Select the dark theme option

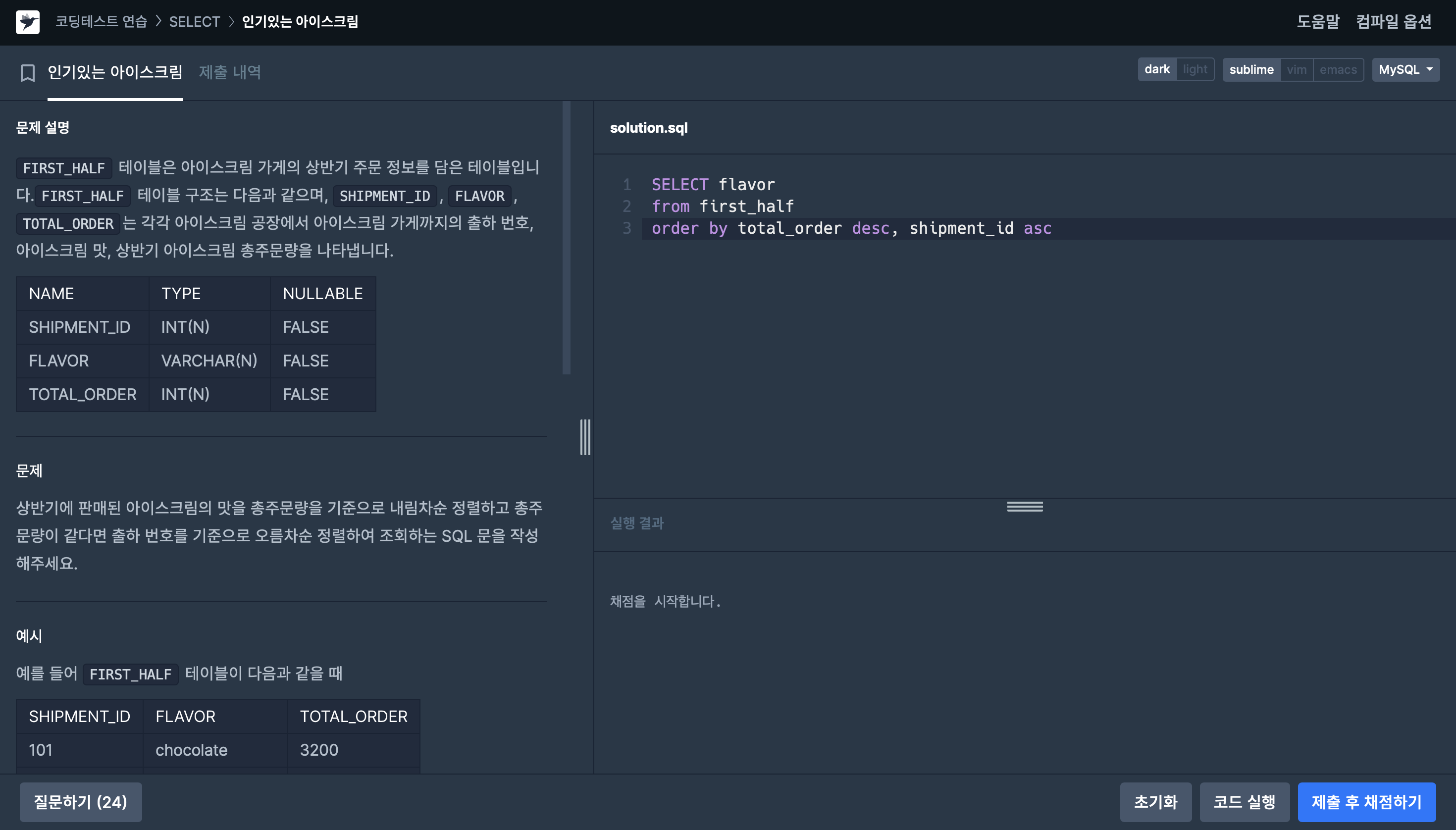(x=1157, y=69)
